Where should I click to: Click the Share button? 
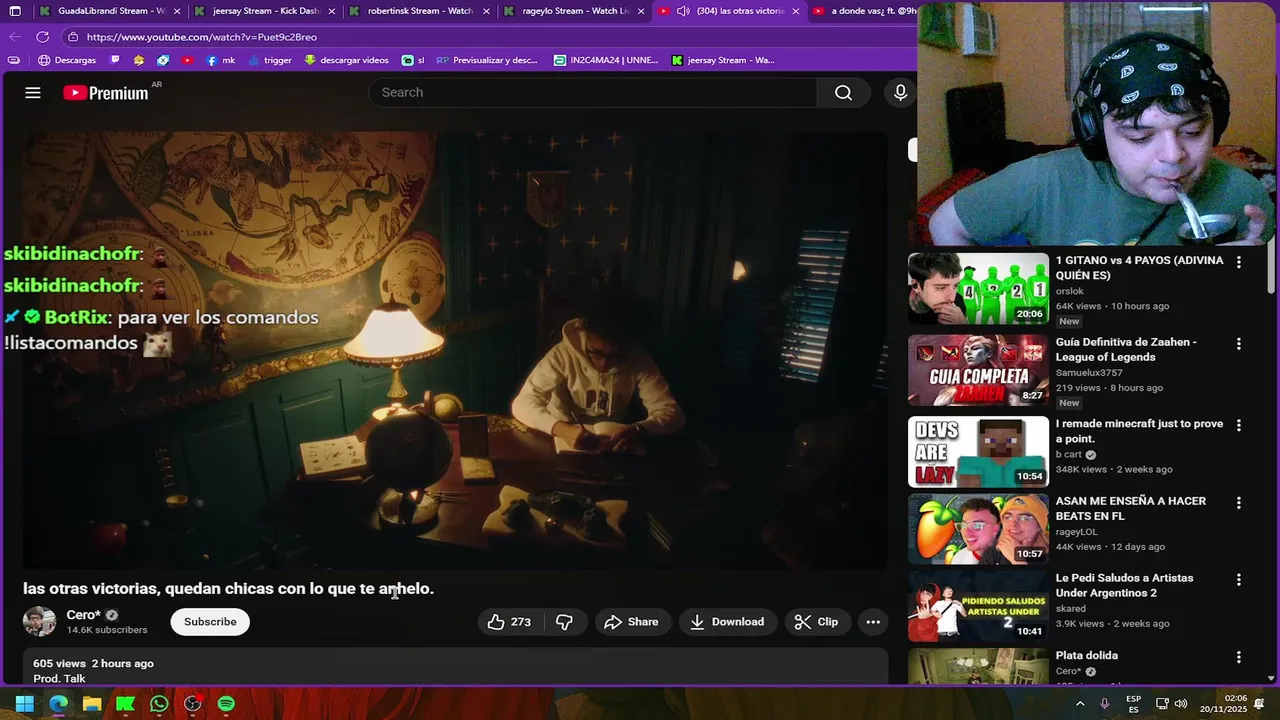tap(632, 622)
